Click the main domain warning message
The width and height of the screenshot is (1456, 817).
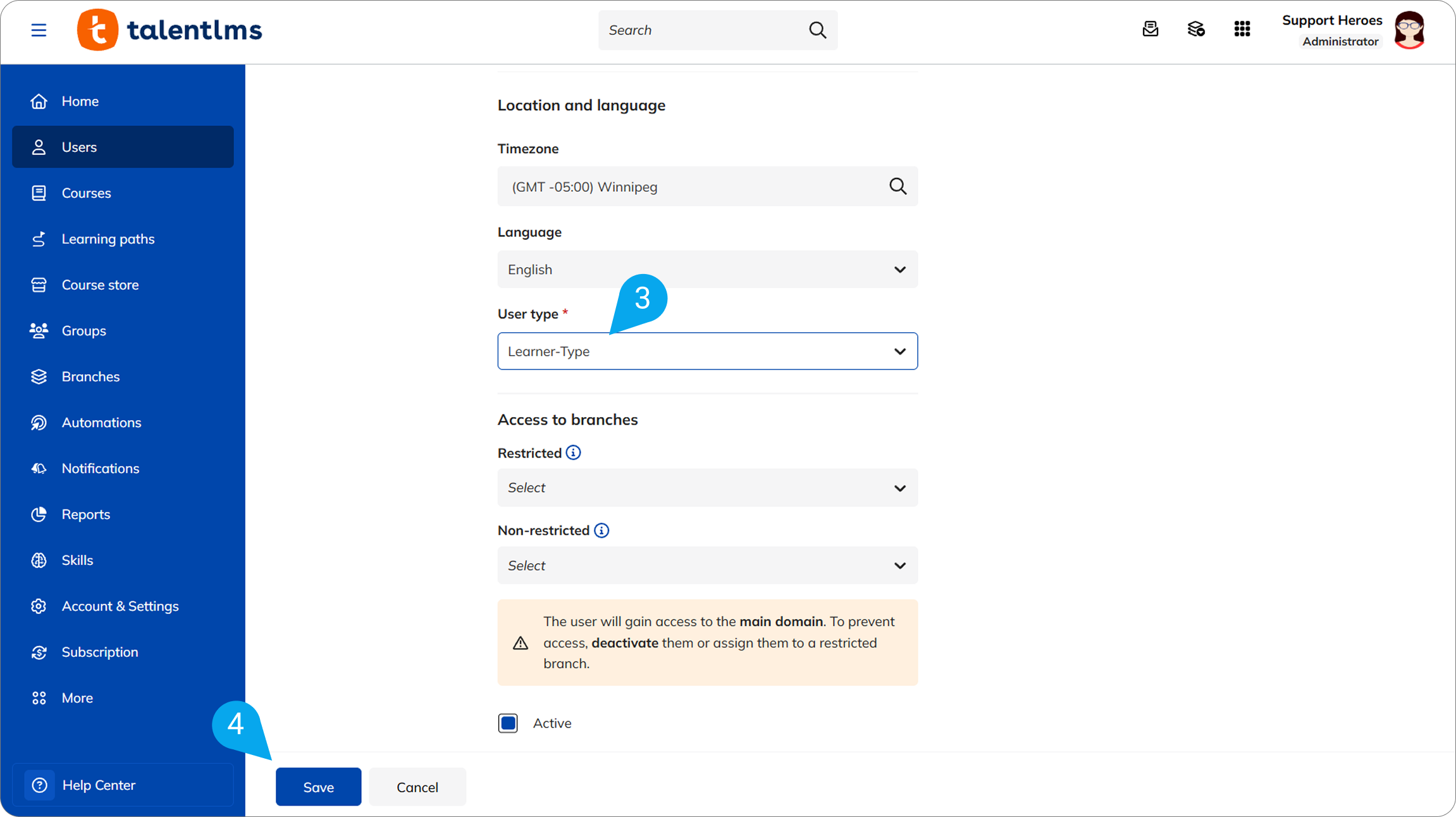click(707, 642)
